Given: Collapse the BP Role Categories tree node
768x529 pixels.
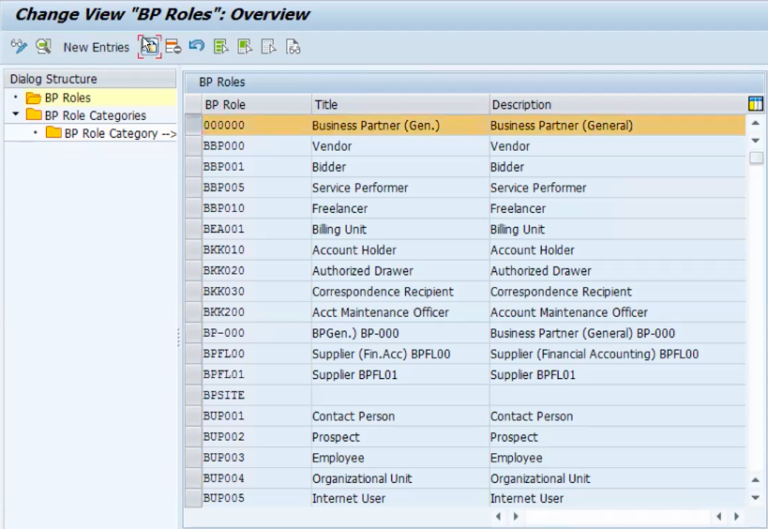Looking at the screenshot, I should click(x=16, y=115).
